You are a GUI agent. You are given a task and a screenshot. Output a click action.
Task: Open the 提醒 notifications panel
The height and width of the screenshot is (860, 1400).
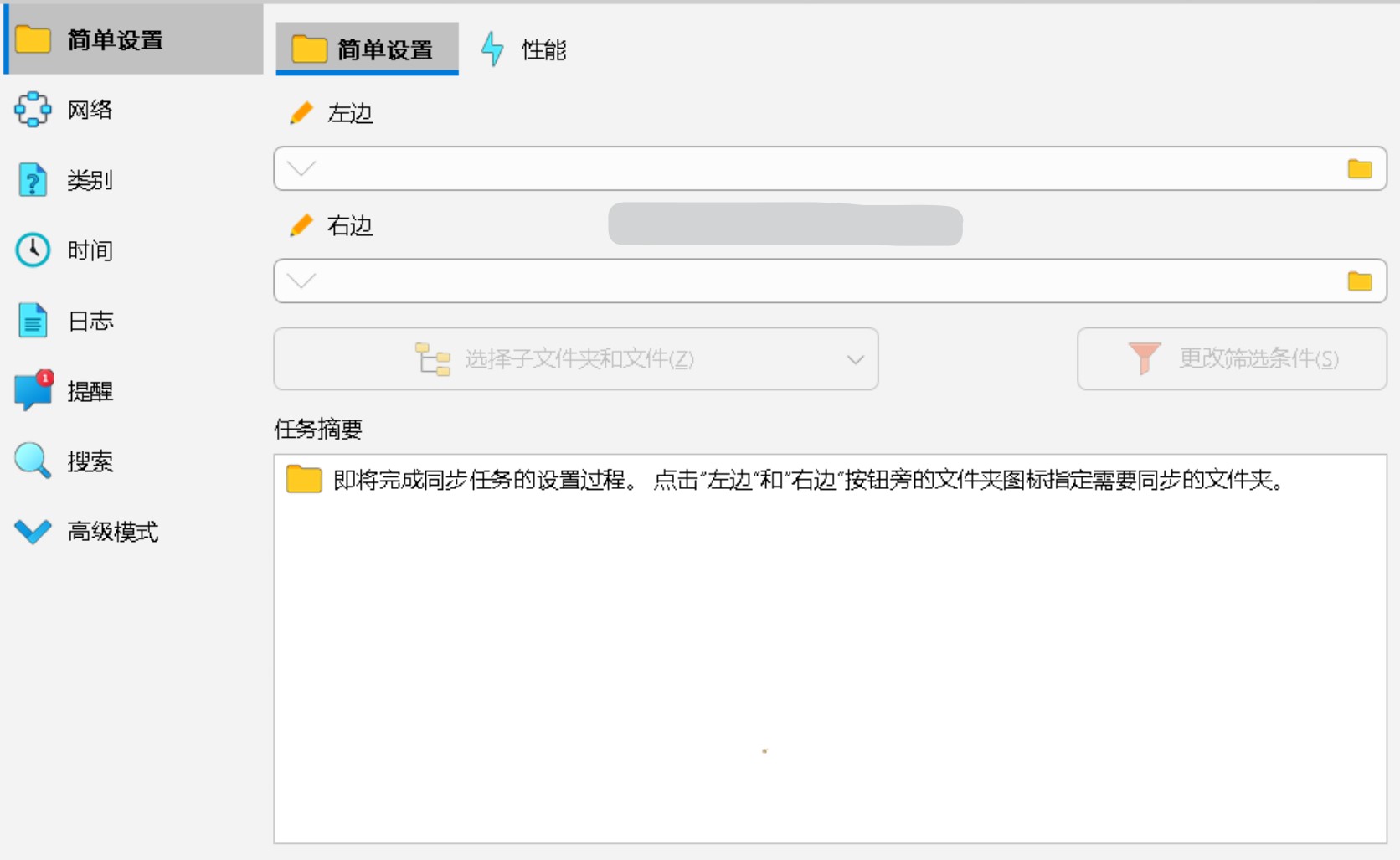coord(88,391)
